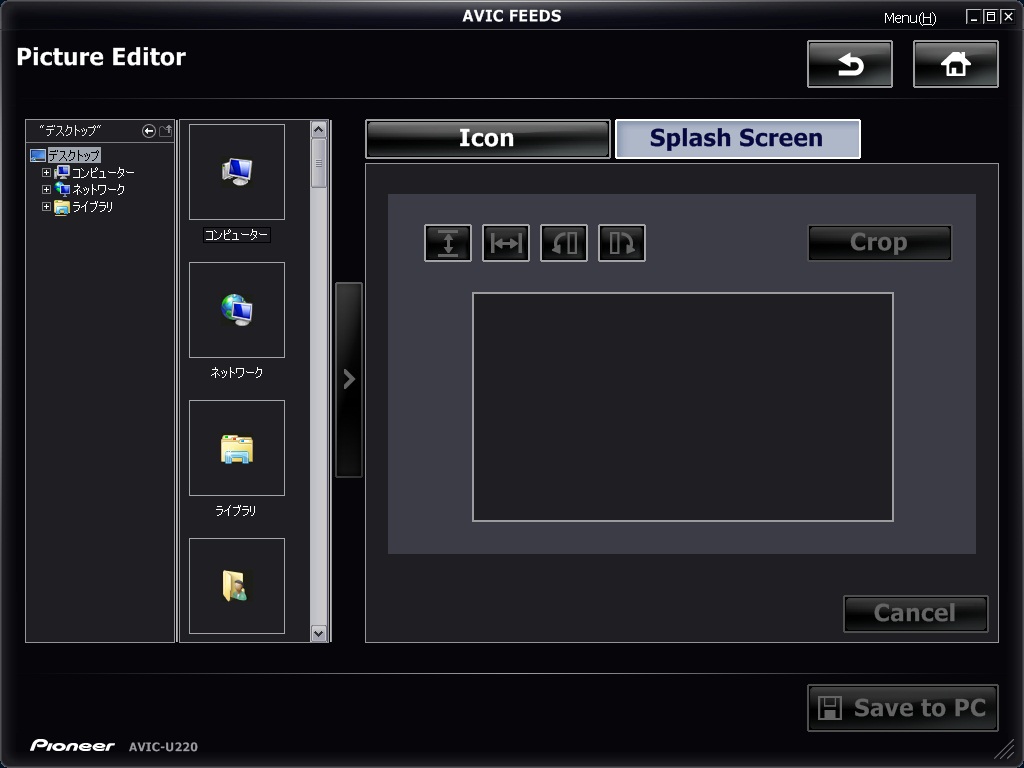
Task: Select the デスクトップ root tree item
Action: point(74,156)
